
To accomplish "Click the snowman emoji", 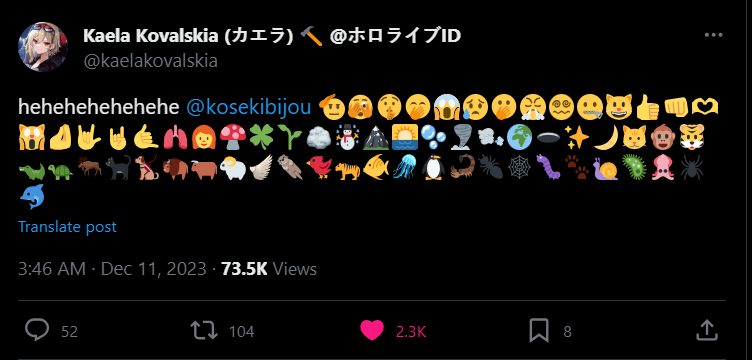I will pyautogui.click(x=348, y=139).
